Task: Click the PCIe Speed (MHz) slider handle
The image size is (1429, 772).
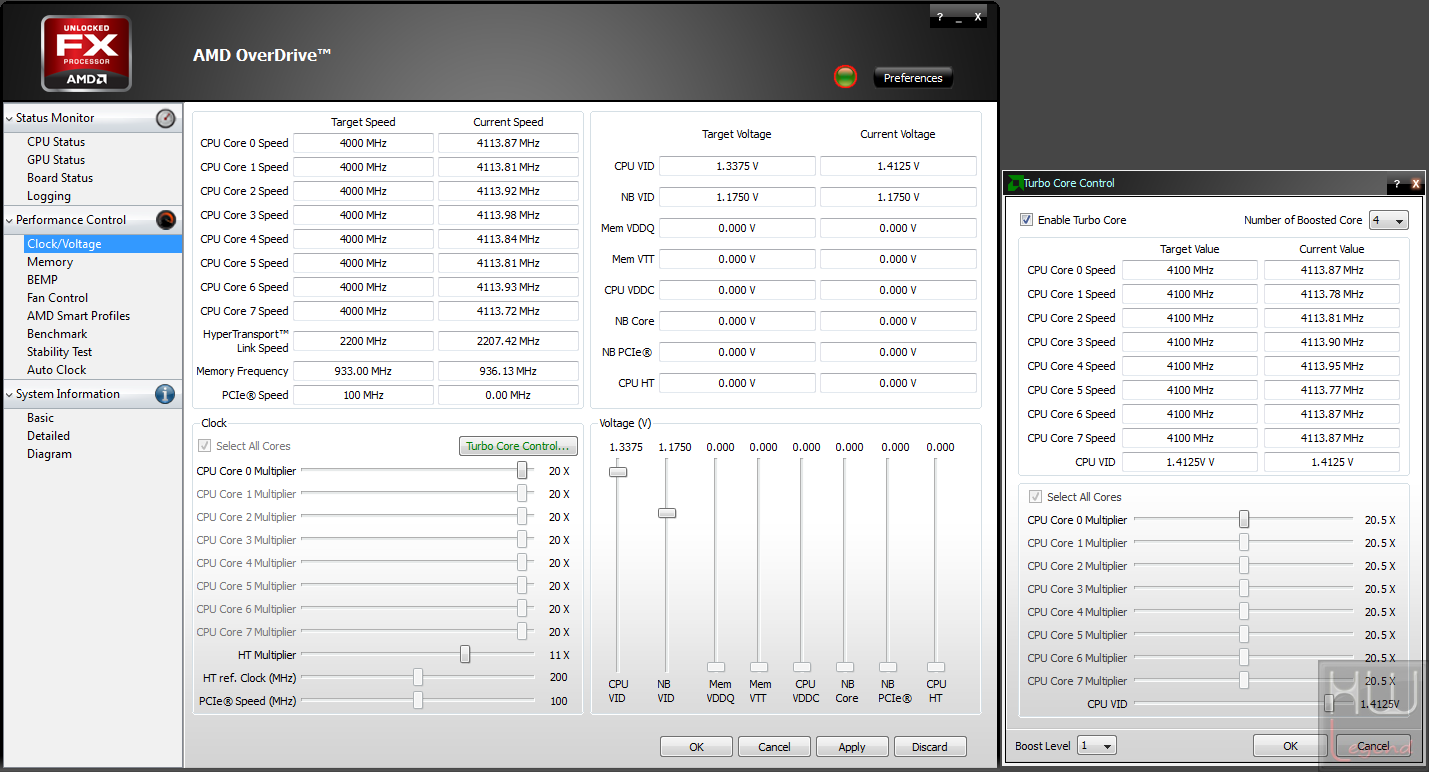Action: point(417,701)
